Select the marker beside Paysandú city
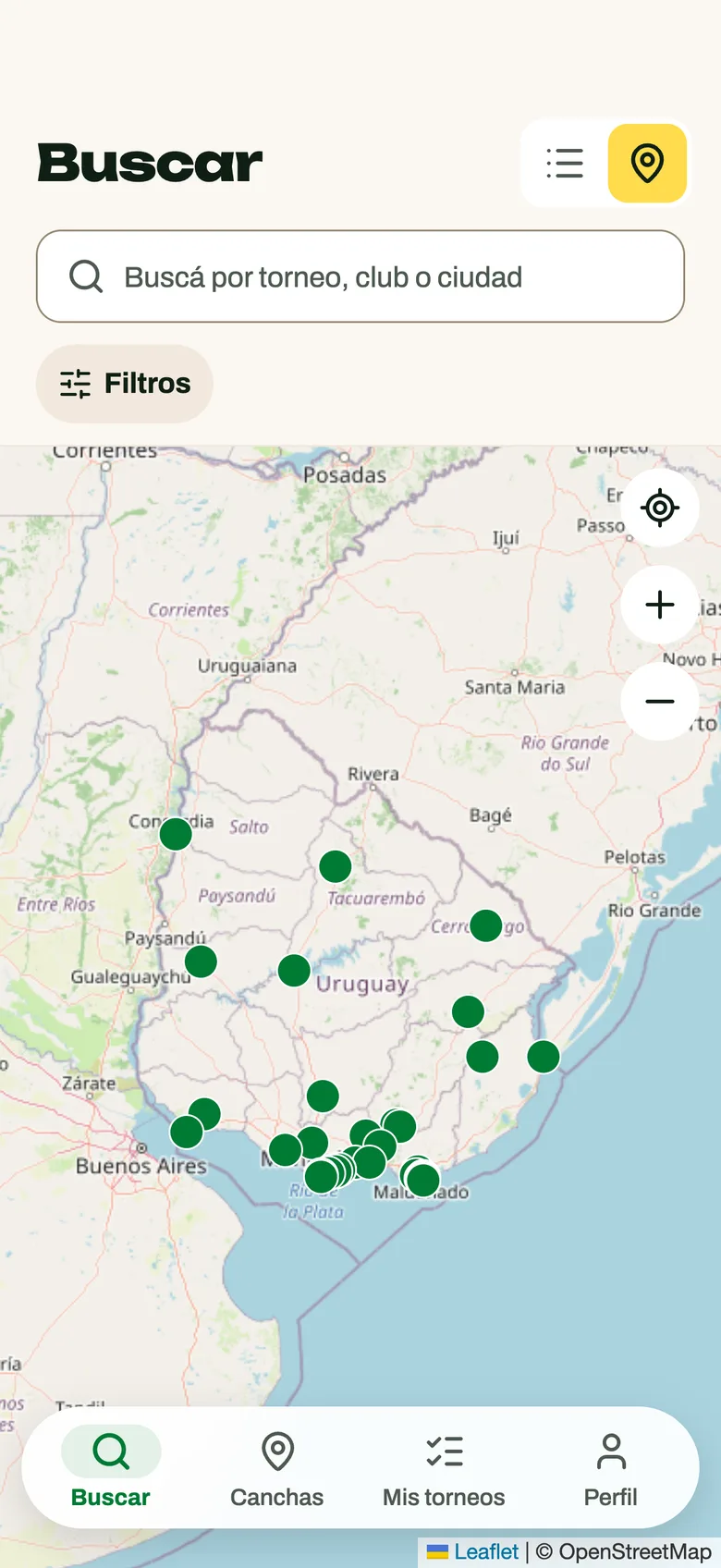Viewport: 721px width, 1568px height. click(201, 962)
